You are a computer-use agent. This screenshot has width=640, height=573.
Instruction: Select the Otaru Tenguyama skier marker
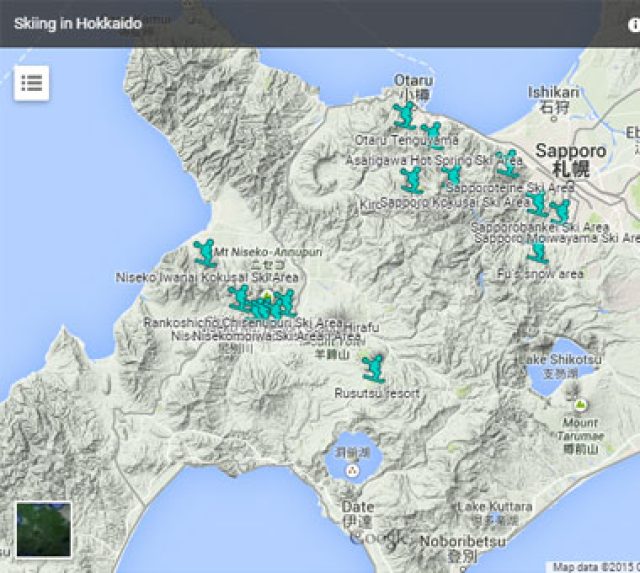[405, 115]
